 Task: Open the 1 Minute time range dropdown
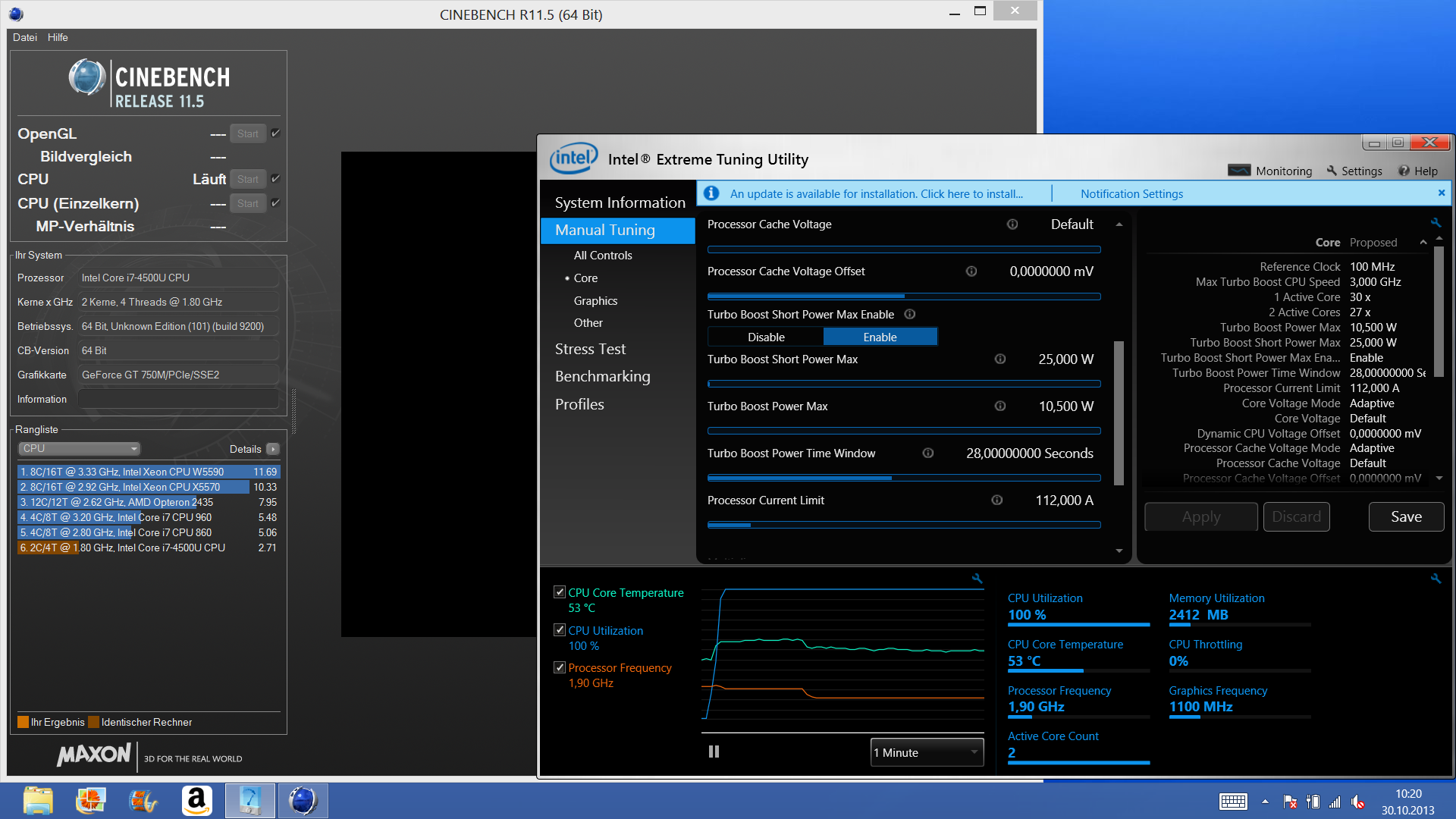pyautogui.click(x=927, y=752)
